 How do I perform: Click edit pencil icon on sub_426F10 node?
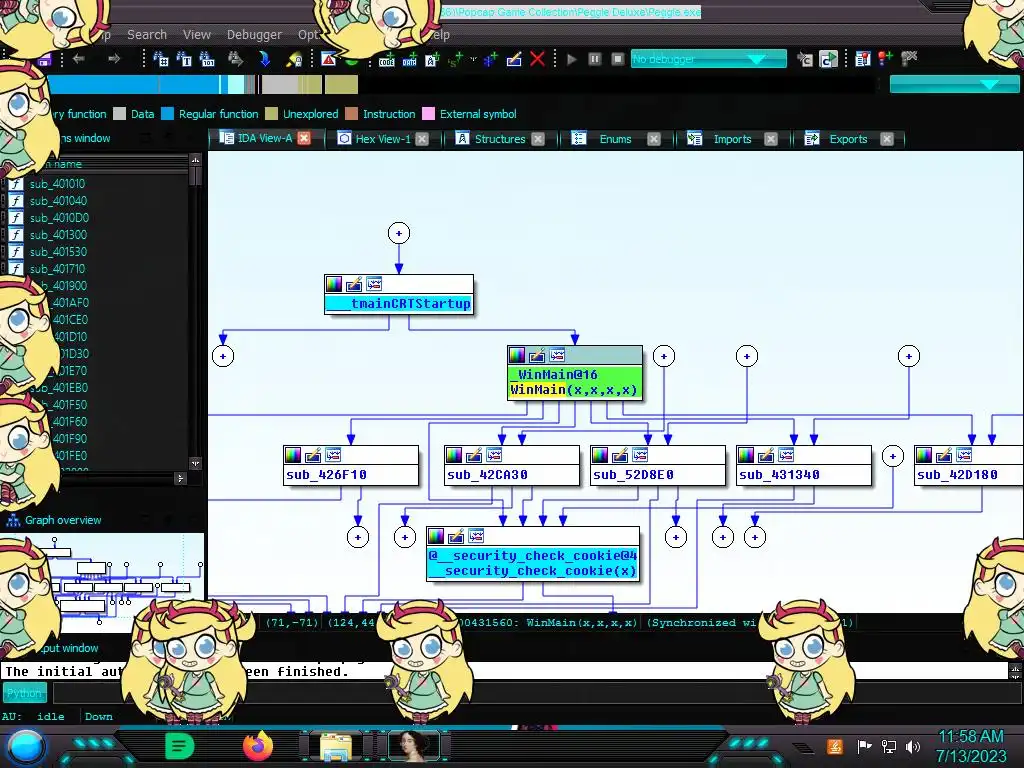pyautogui.click(x=313, y=455)
